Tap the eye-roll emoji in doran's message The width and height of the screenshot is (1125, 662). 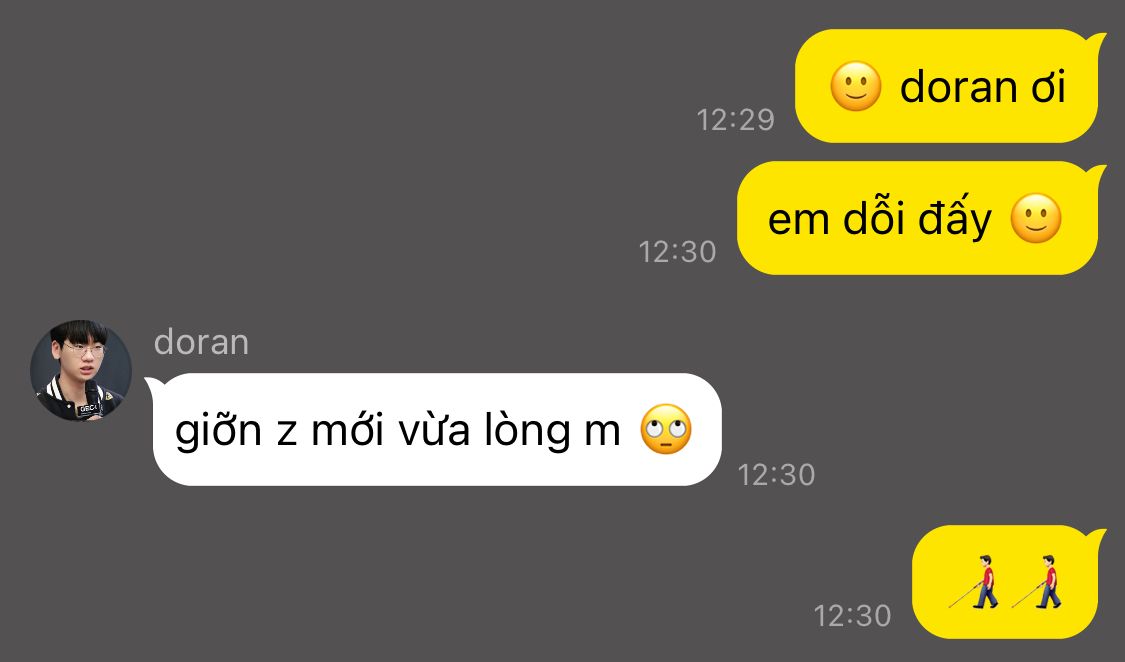click(x=666, y=430)
